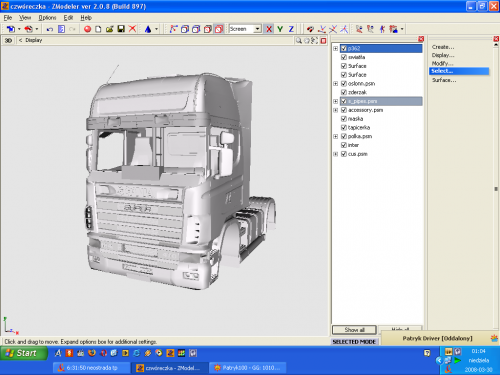Expand the oslonn.psm tree node
Viewport: 500px width, 375px height.
[335, 84]
